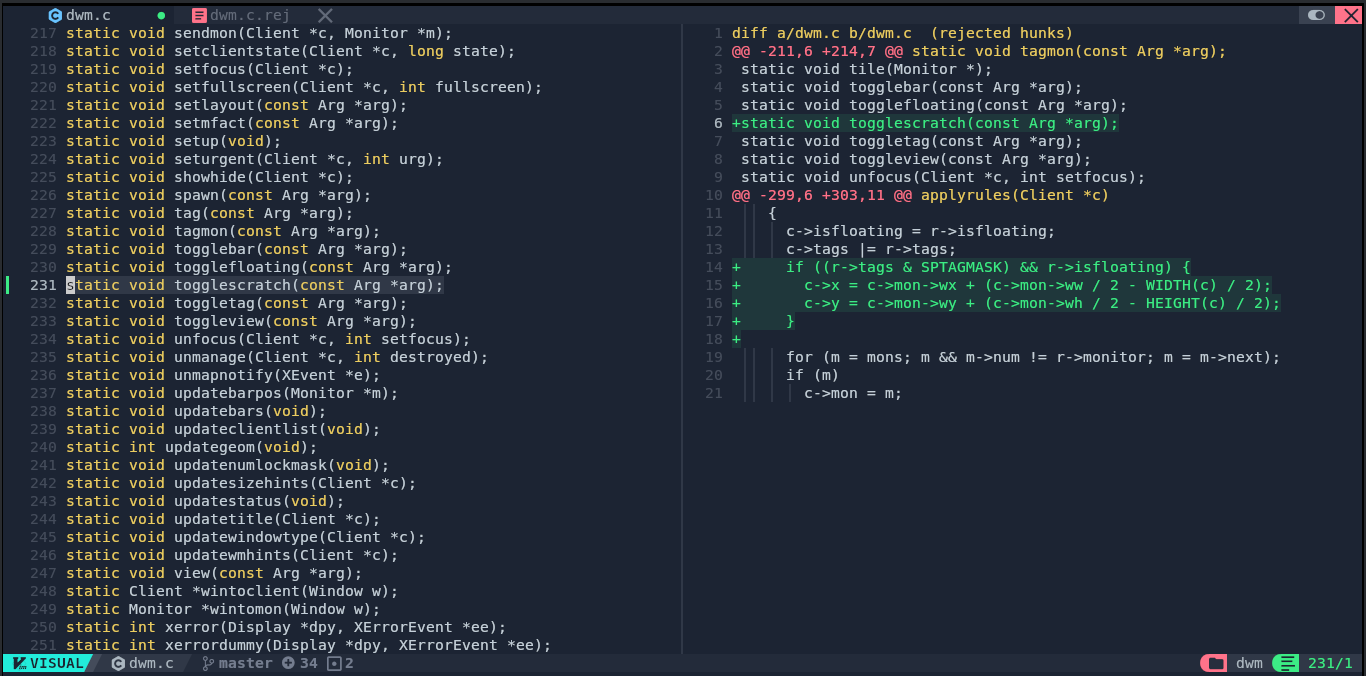Click line number 217 in left gutter
The height and width of the screenshot is (676, 1366).
click(43, 33)
